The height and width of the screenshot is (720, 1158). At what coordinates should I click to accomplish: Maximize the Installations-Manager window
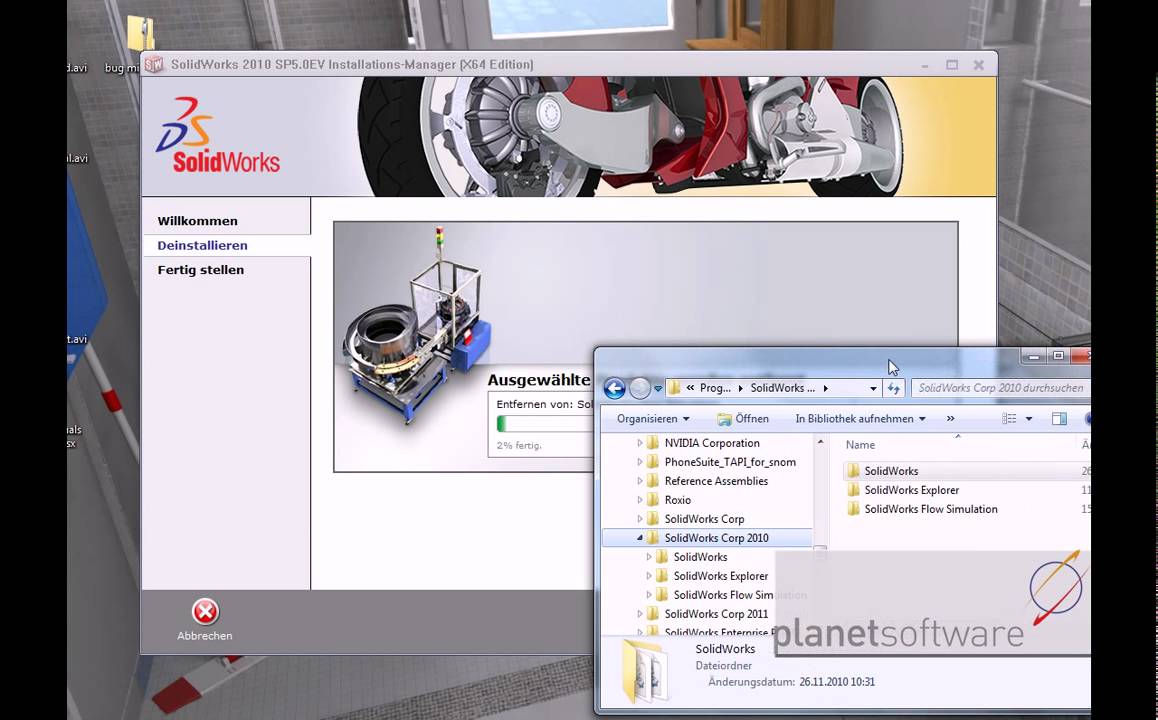[952, 65]
